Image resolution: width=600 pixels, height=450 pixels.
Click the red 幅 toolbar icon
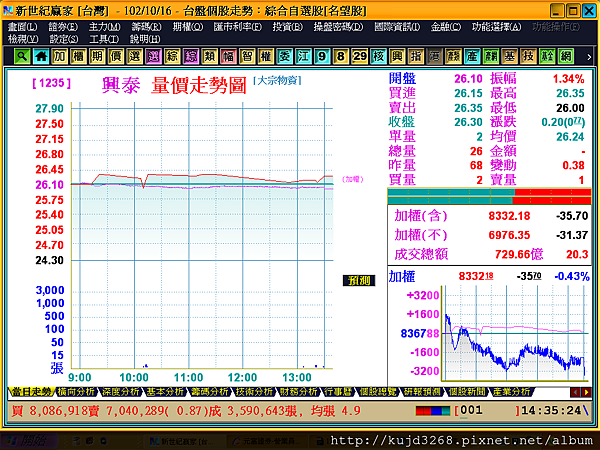(x=228, y=57)
